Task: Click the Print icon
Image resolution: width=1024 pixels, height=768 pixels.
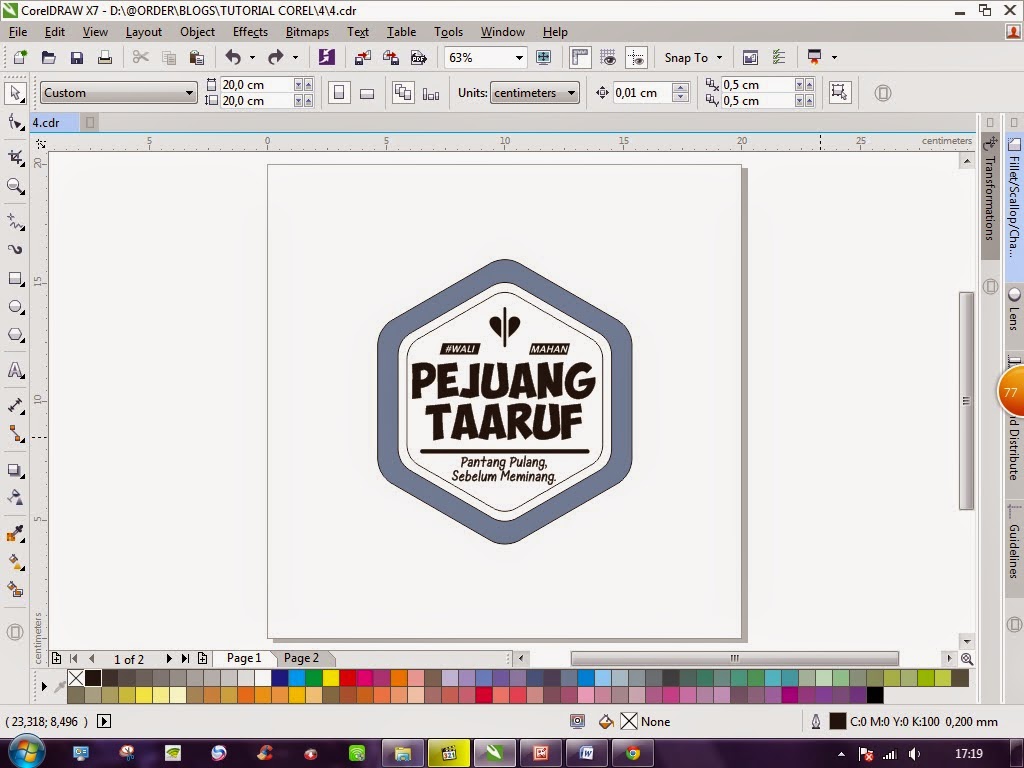Action: pyautogui.click(x=104, y=57)
